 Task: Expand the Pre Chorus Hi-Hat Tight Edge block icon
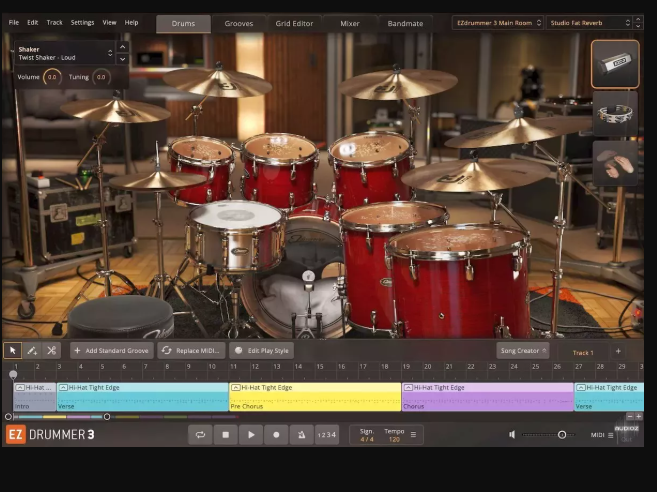(235, 388)
